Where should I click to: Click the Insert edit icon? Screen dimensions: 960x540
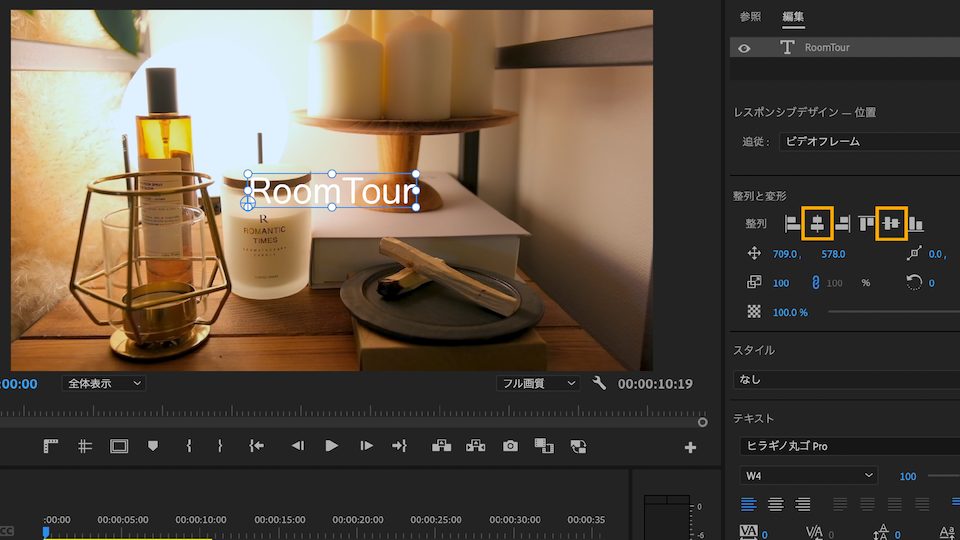point(441,446)
